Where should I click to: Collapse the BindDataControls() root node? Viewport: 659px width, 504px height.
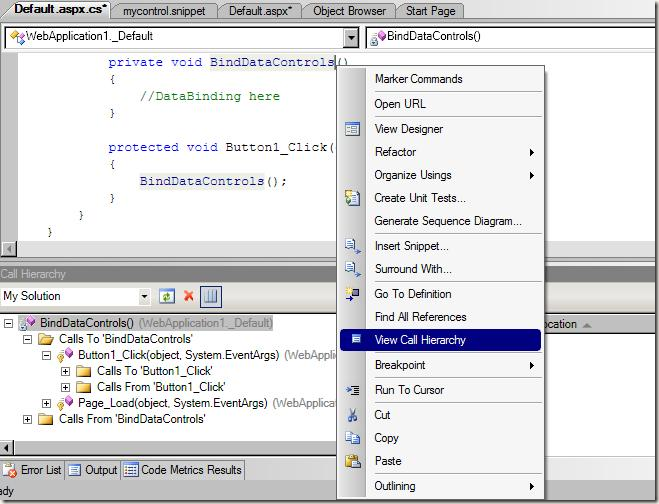[x=9, y=323]
